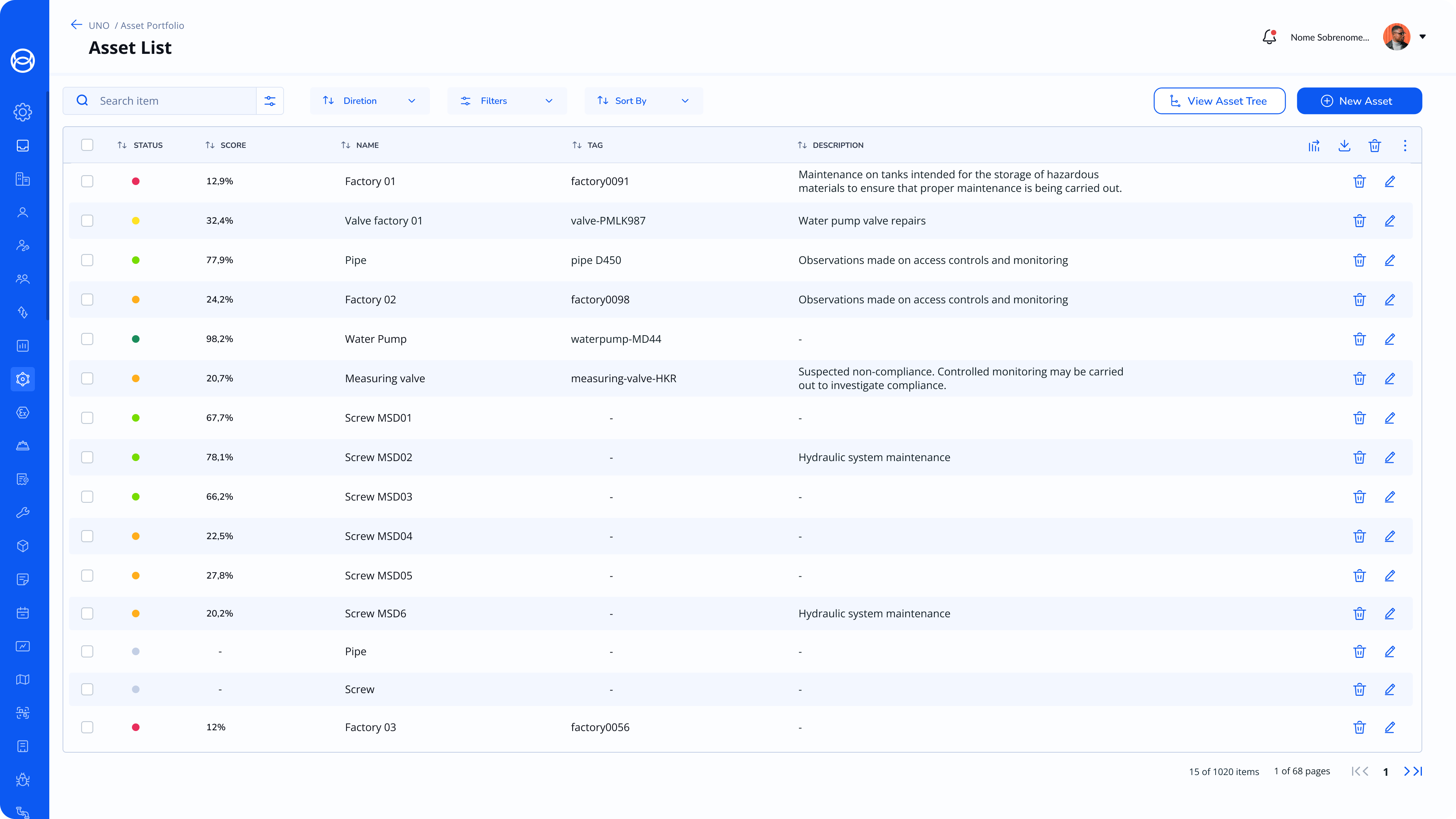Click the notification bell icon
The width and height of the screenshot is (1456, 819).
(x=1269, y=37)
